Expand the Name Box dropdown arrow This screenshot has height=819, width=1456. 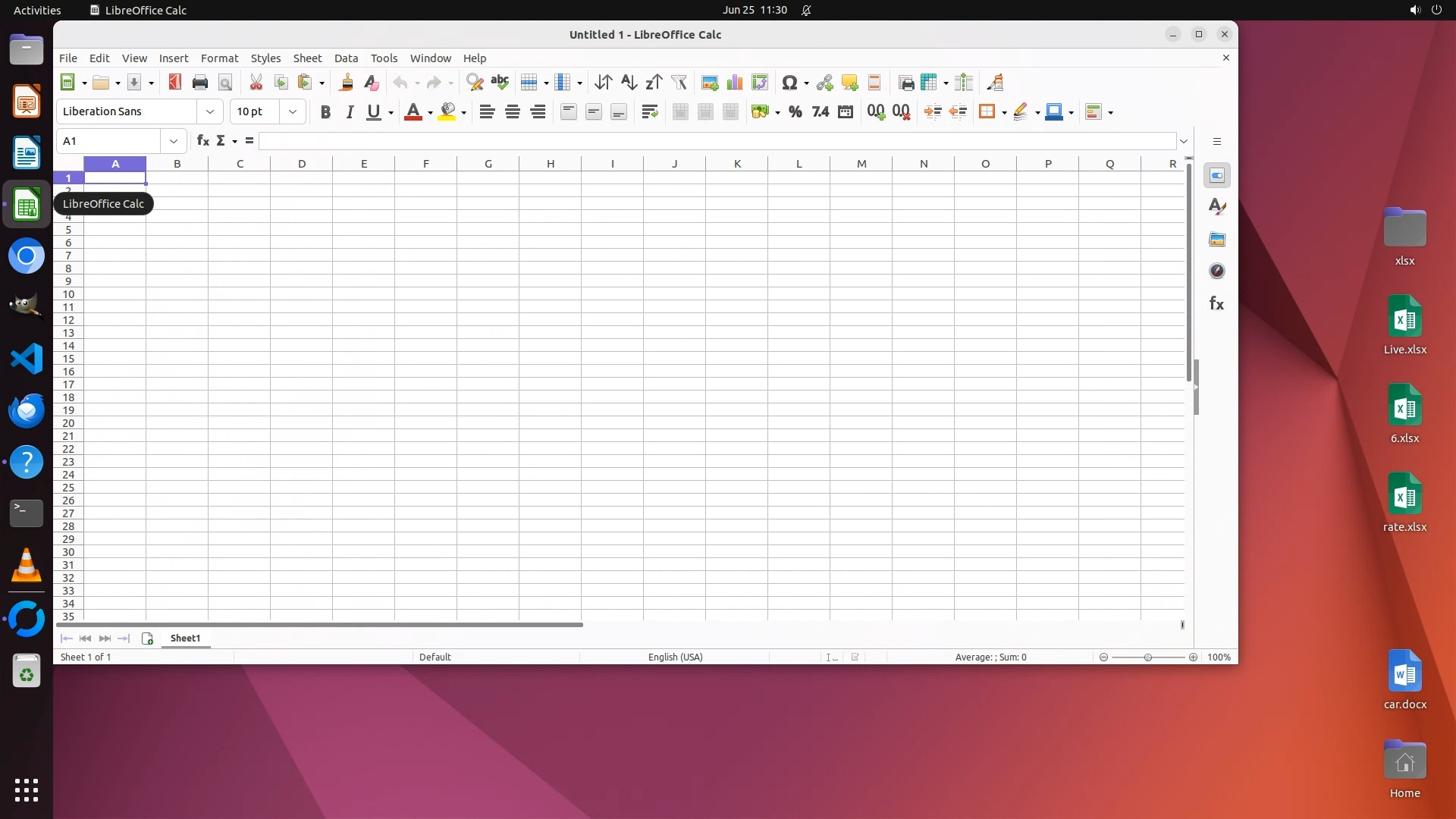(x=174, y=141)
